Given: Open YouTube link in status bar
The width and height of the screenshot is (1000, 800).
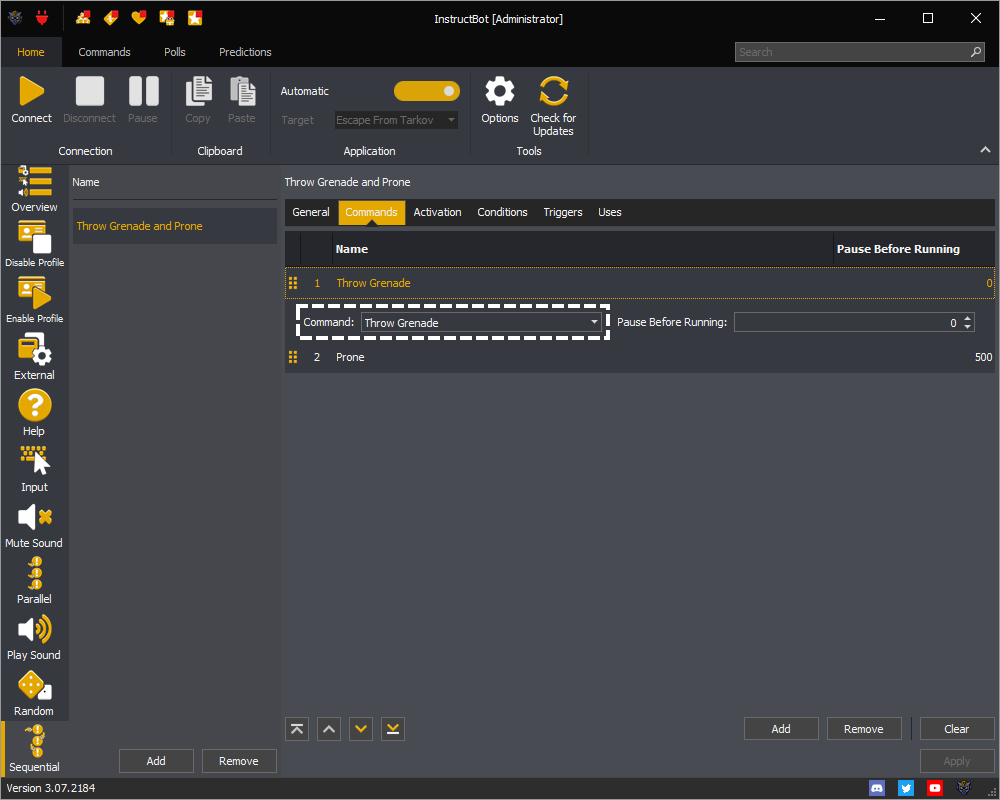Looking at the screenshot, I should tap(934, 788).
